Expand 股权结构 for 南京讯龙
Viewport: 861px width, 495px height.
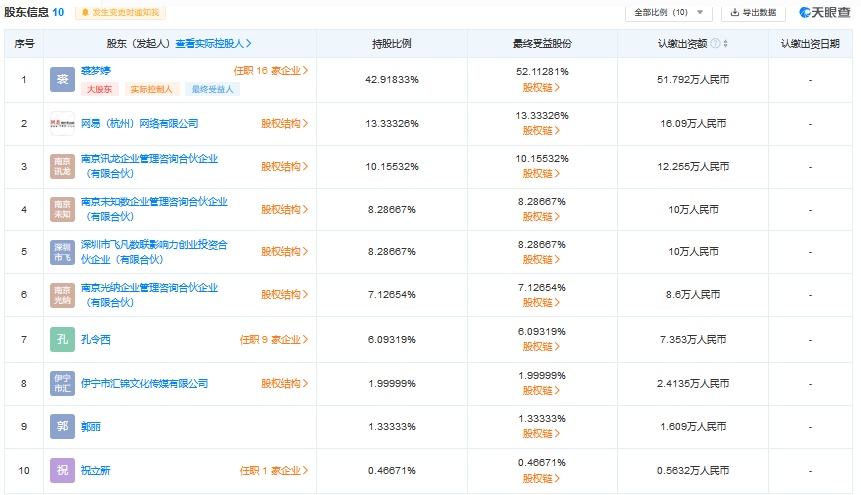coord(284,166)
